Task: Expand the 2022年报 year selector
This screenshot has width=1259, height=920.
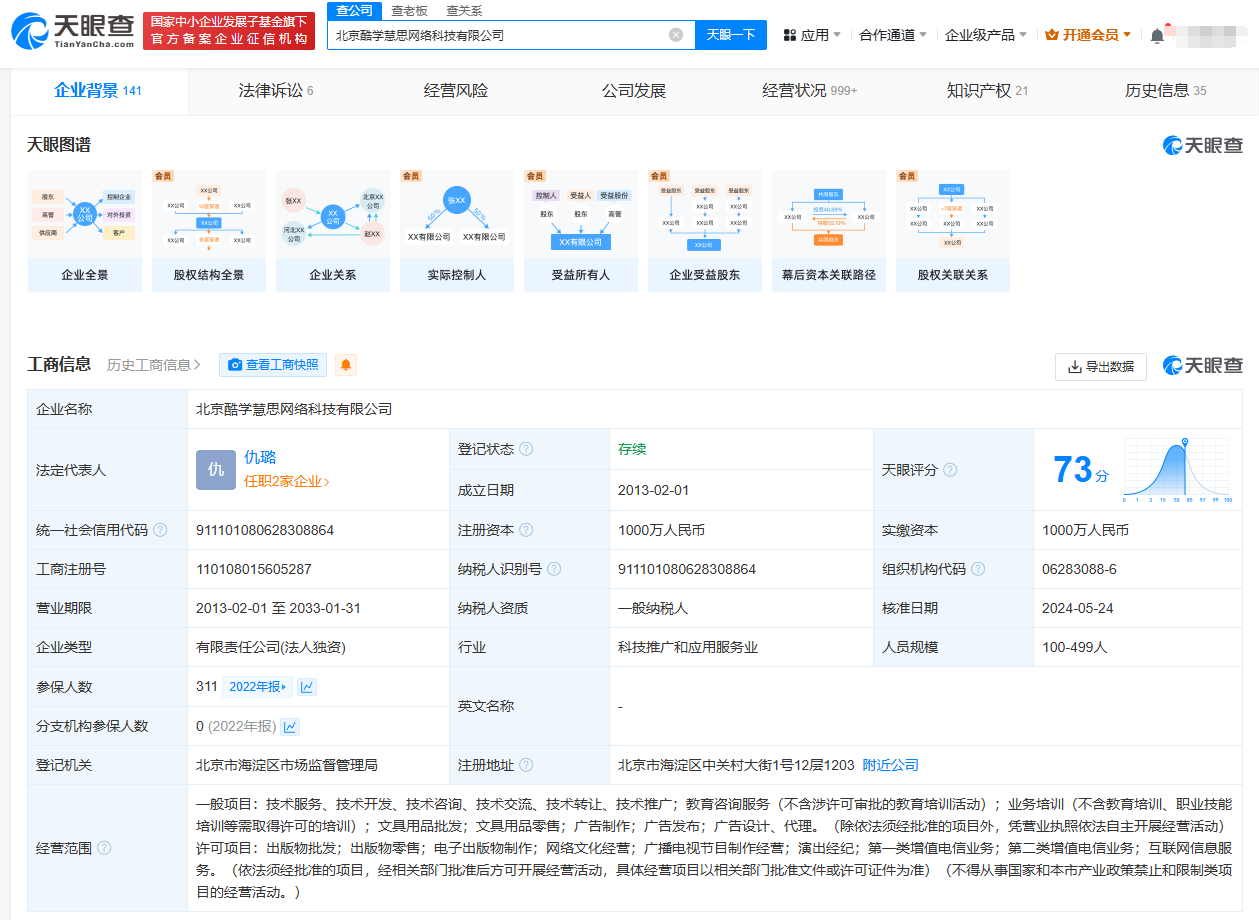Action: tap(258, 687)
